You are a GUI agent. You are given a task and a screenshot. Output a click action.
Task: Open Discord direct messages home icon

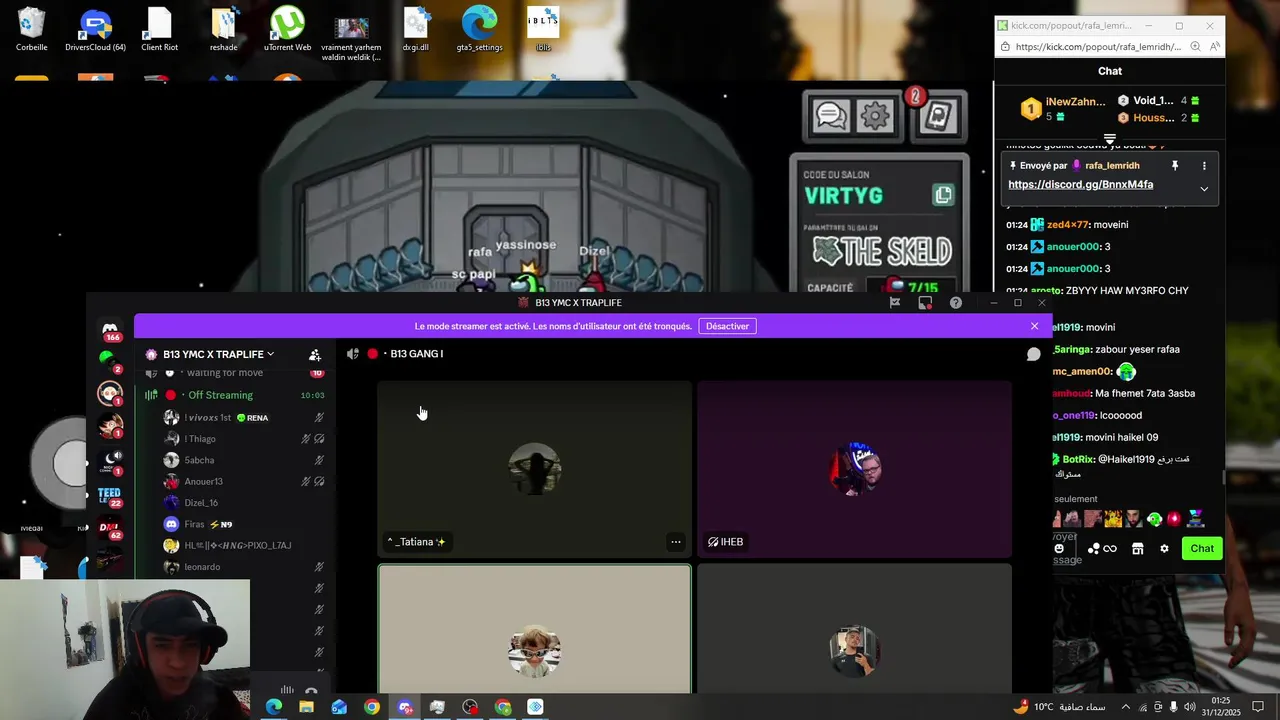click(110, 331)
